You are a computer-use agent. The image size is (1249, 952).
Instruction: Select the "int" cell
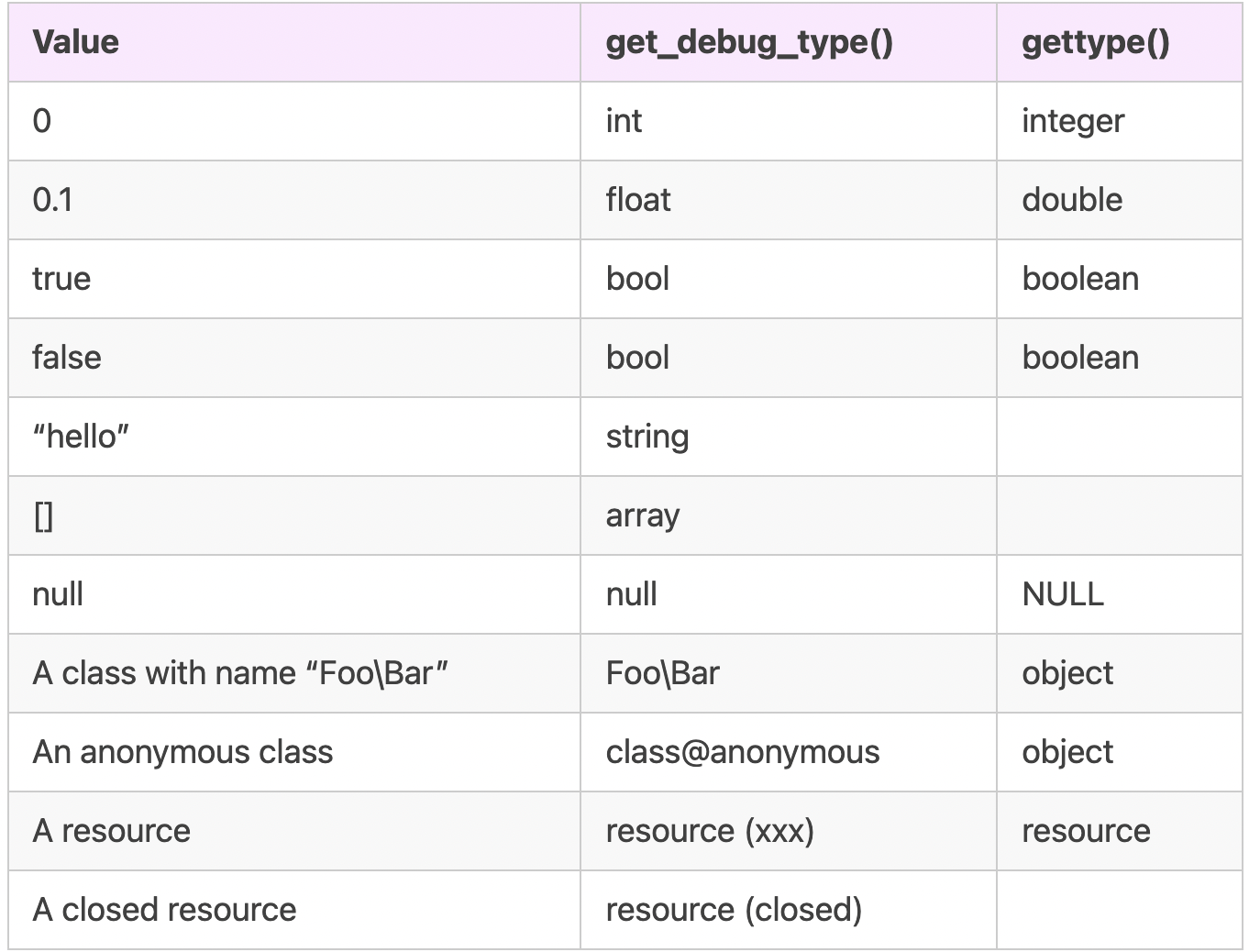[x=624, y=121]
